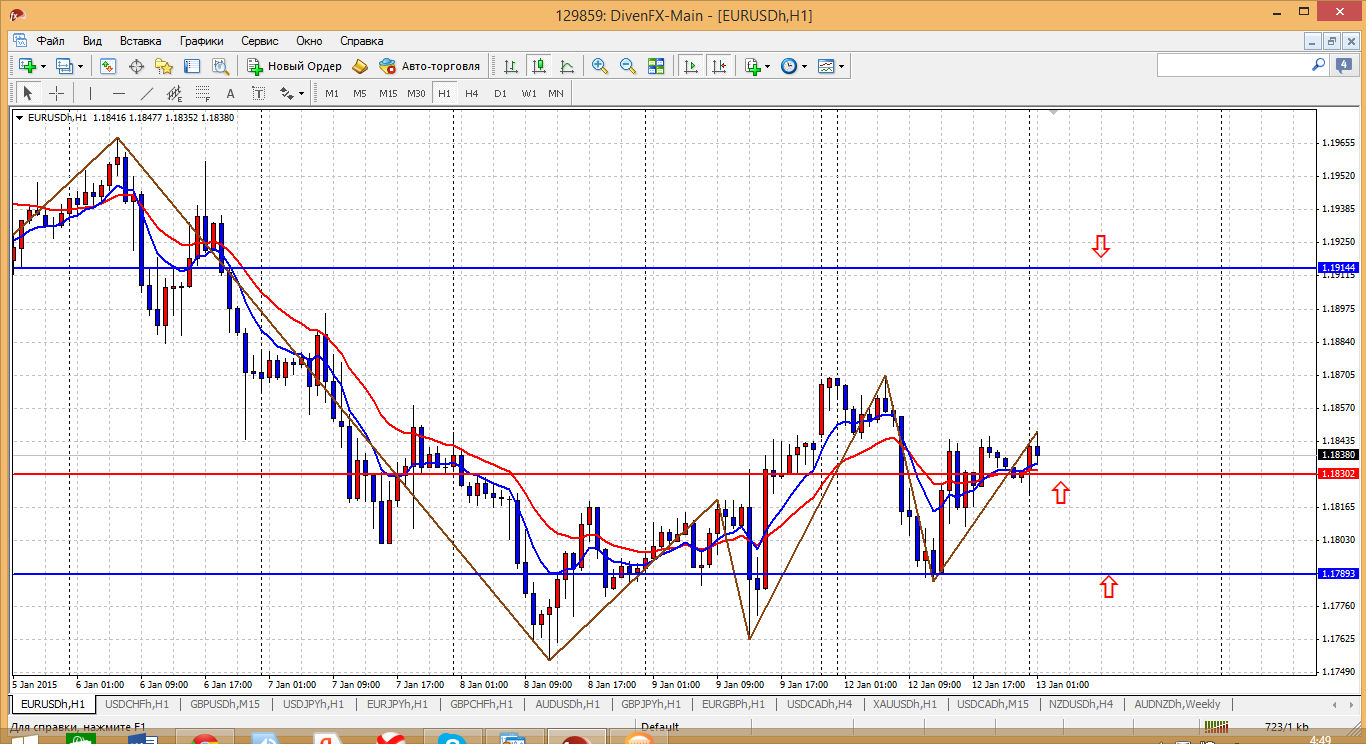The width and height of the screenshot is (1369, 744).
Task: Toggle Auto Scroll chart button
Action: [x=690, y=66]
